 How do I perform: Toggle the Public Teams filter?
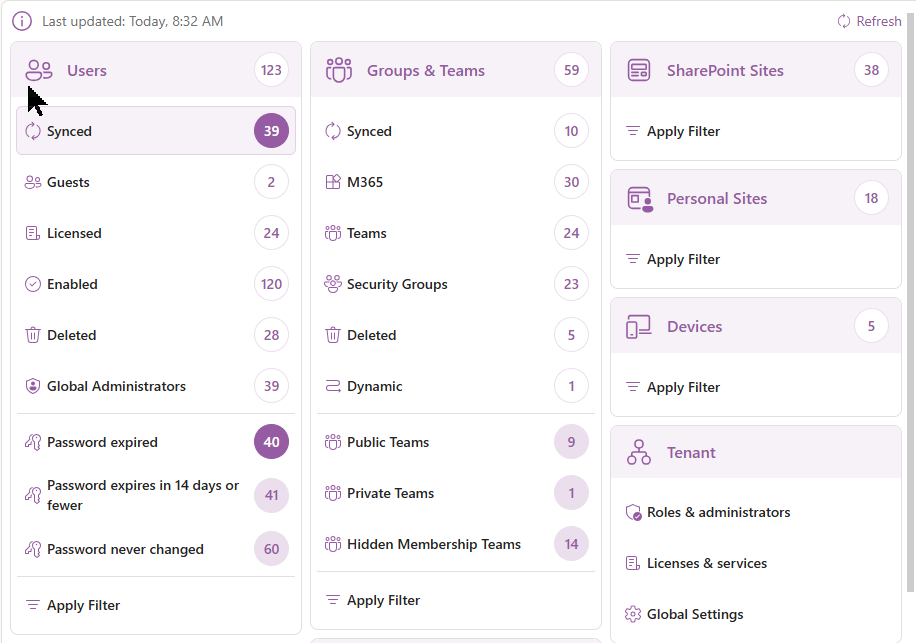pos(455,442)
